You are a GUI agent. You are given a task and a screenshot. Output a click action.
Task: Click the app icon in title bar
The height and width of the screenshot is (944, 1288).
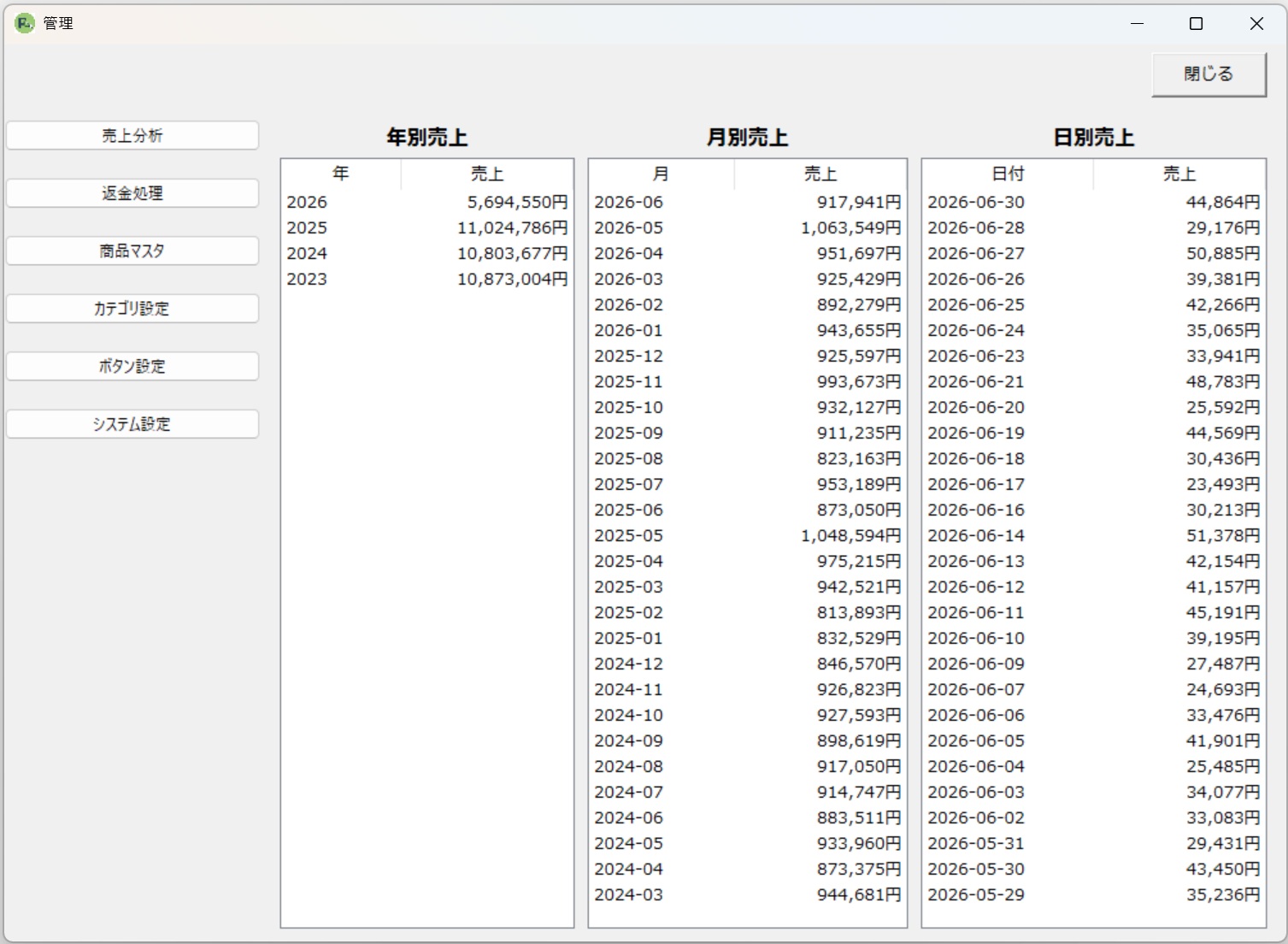point(24,24)
